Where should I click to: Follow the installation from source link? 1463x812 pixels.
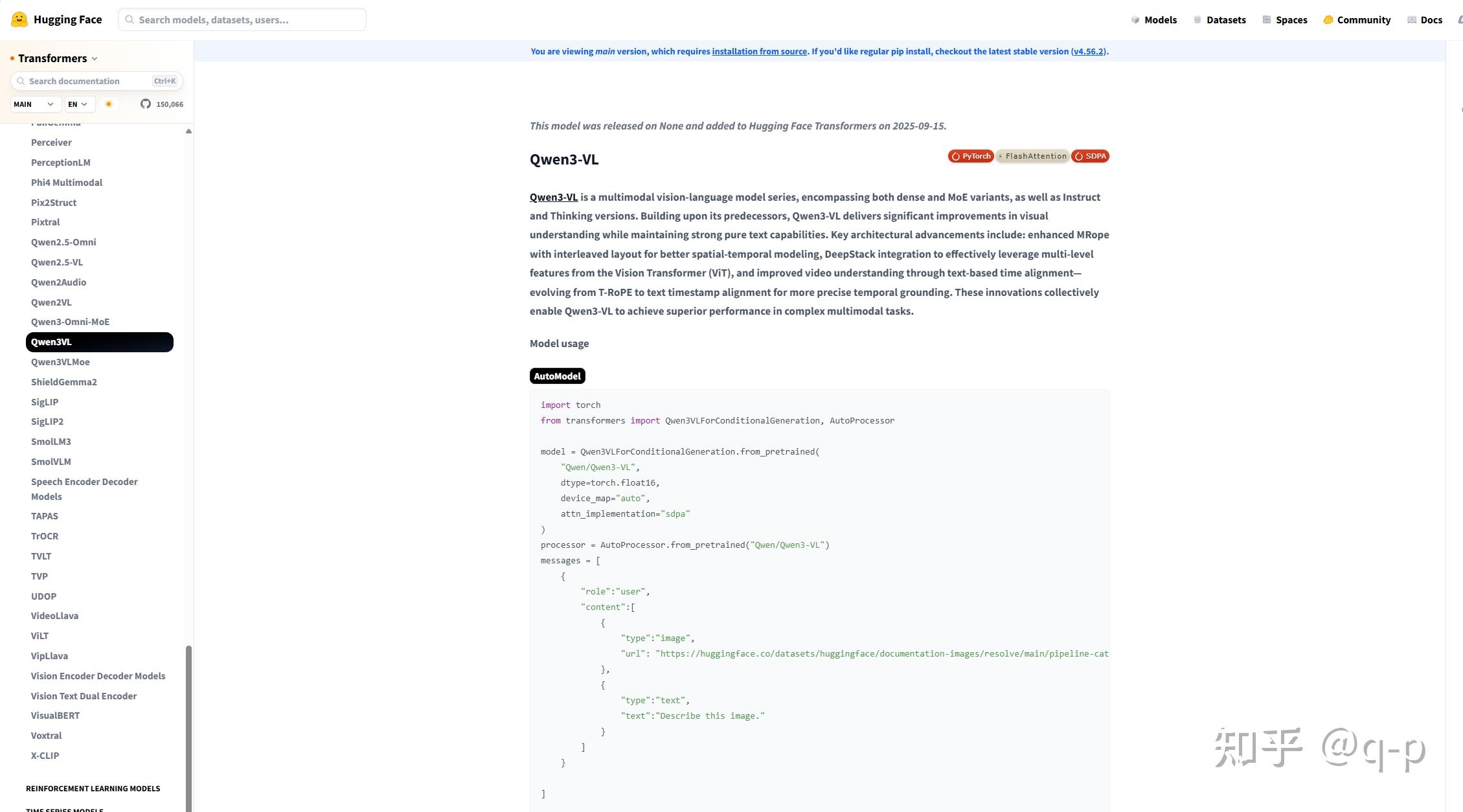tap(759, 52)
